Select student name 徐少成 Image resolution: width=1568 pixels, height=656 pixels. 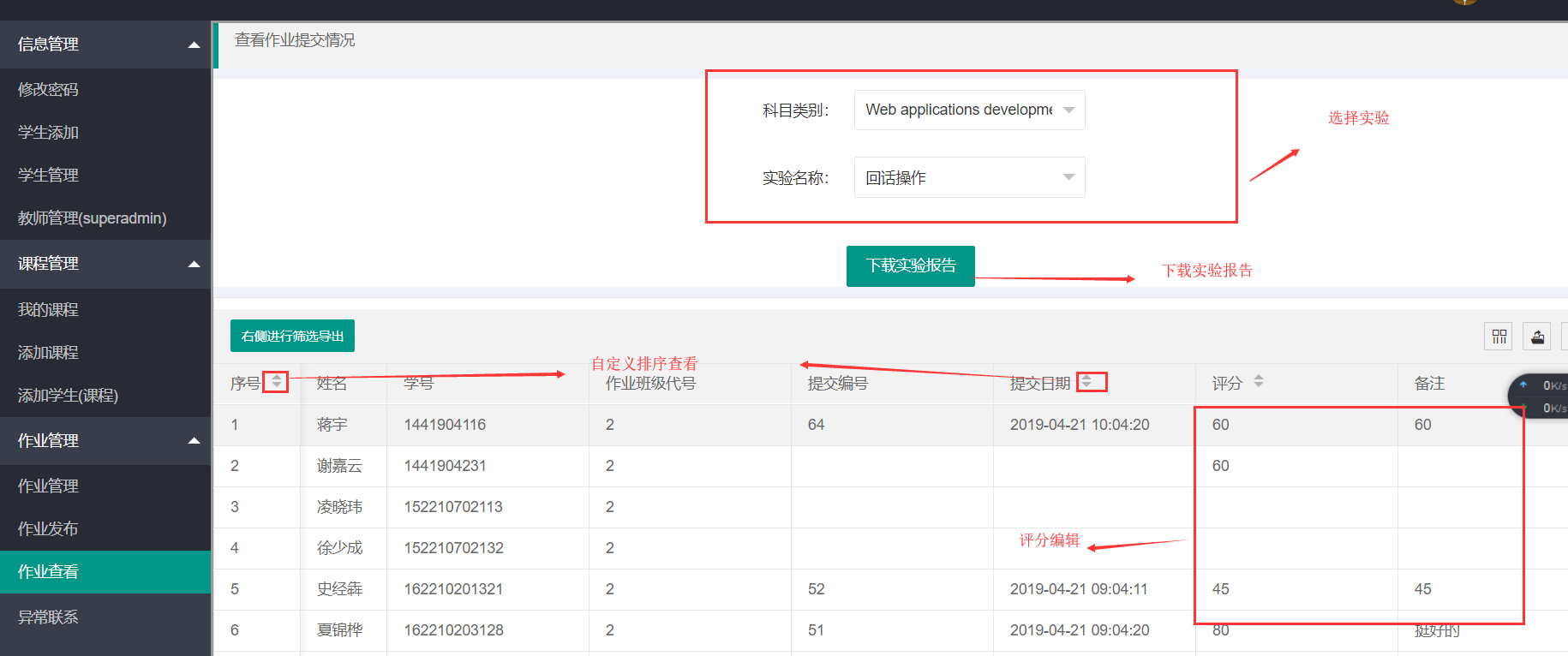[339, 548]
